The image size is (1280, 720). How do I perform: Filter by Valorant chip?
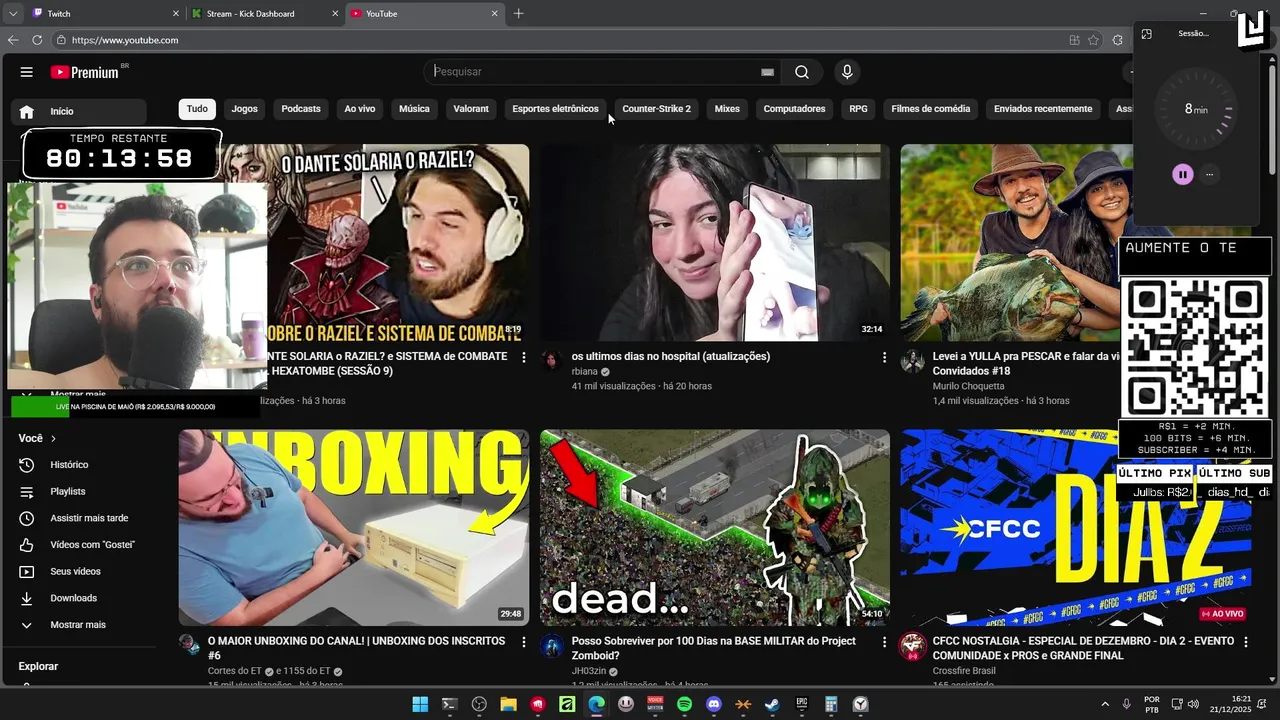[x=471, y=109]
